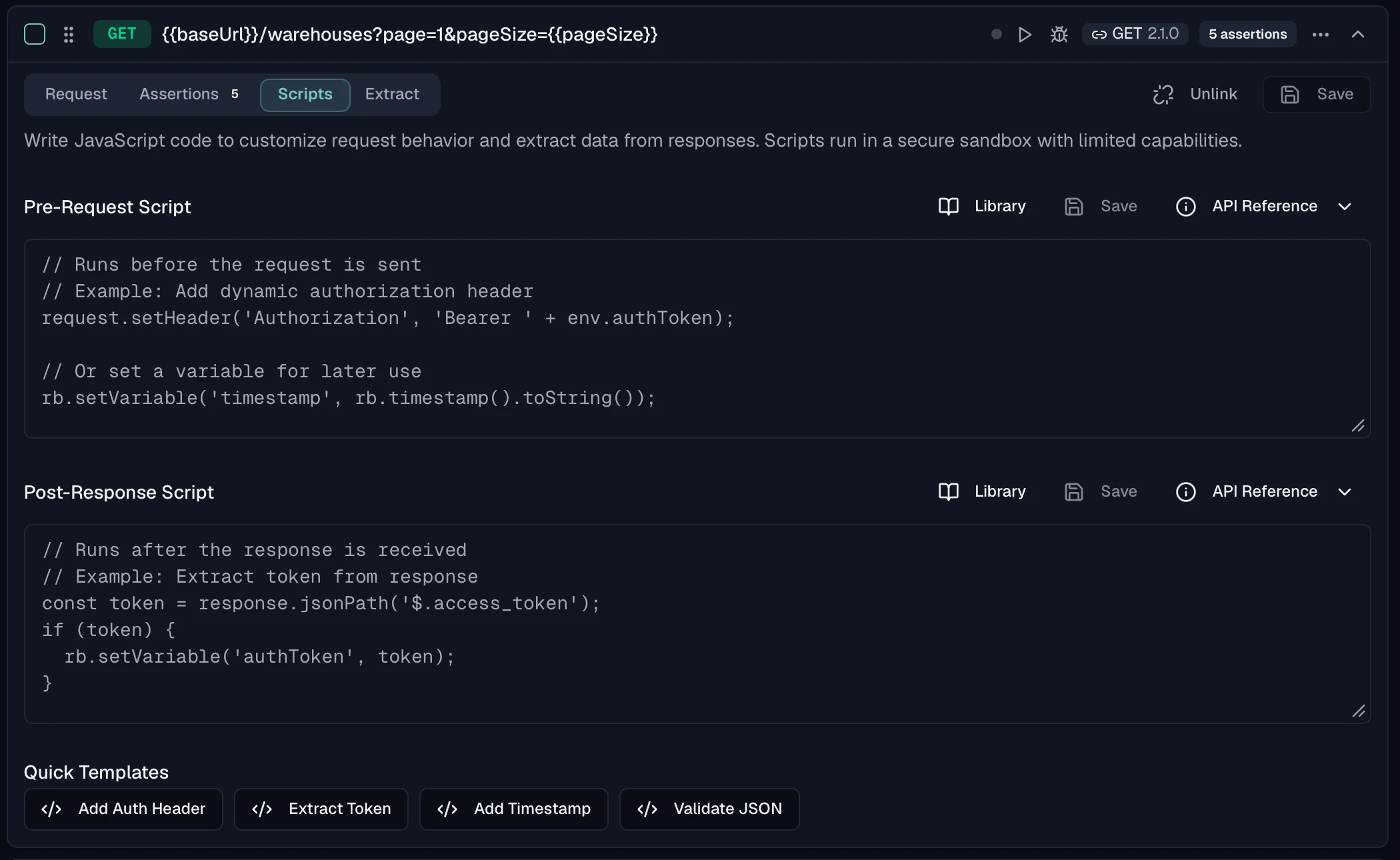Insert the Extract Token template
Image resolution: width=1400 pixels, height=860 pixels.
pos(321,809)
